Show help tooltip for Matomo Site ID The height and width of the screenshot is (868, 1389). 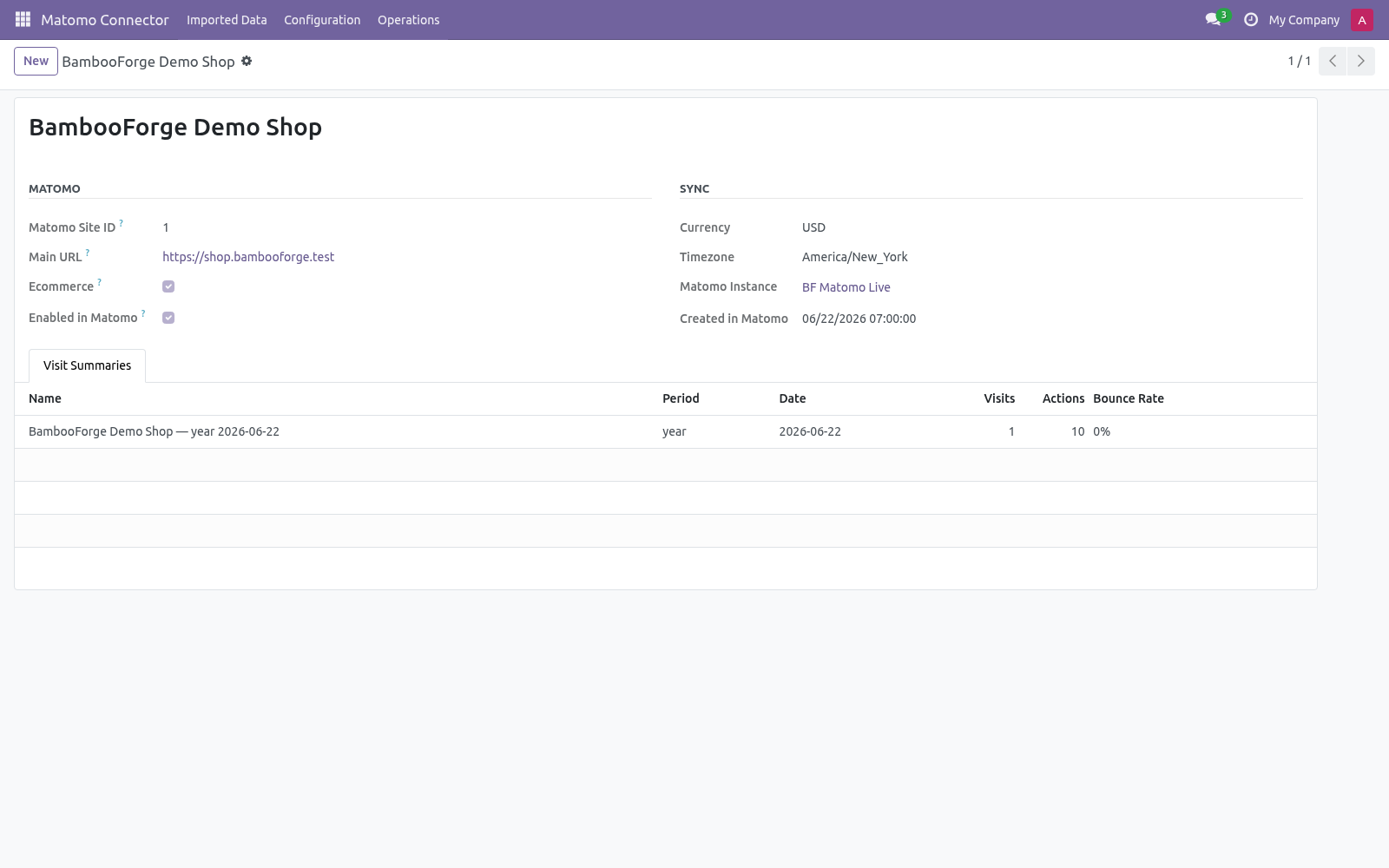pos(122,223)
